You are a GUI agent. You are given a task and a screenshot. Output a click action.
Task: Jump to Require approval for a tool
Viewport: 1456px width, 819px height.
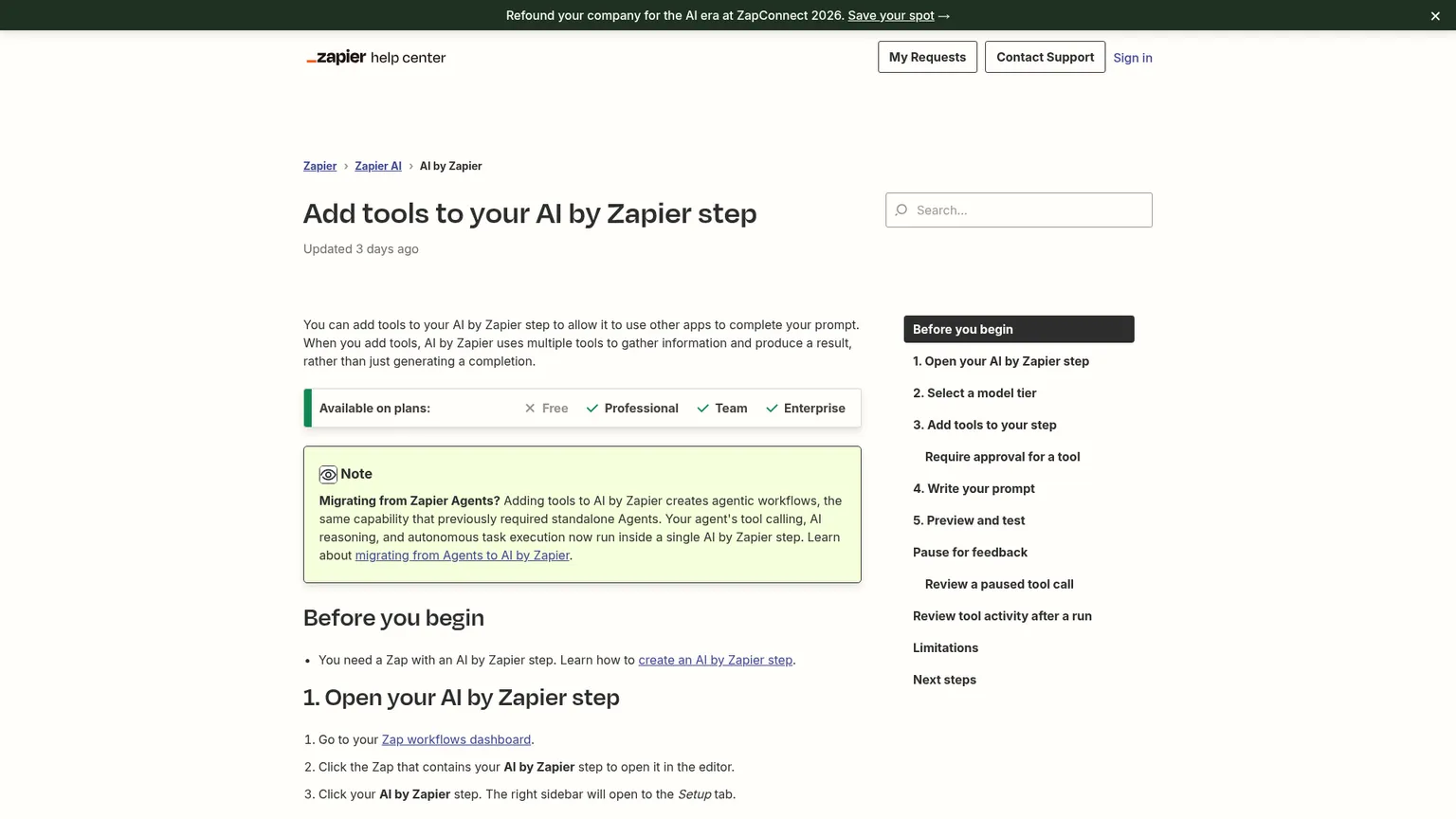tap(1003, 457)
